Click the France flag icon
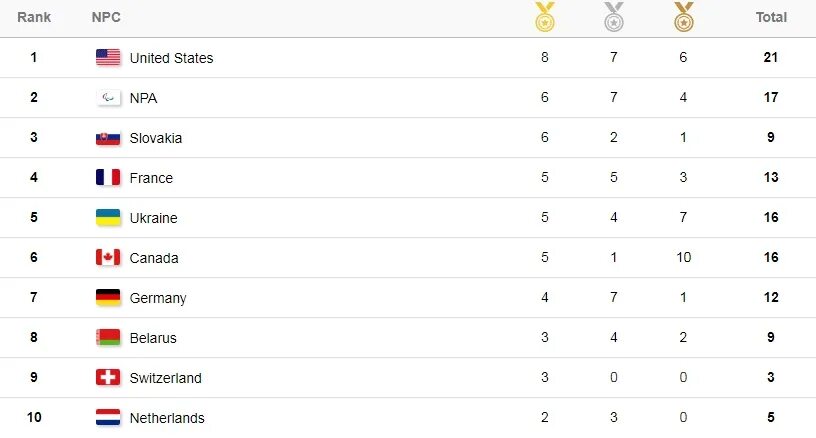The height and width of the screenshot is (438, 816). pyautogui.click(x=108, y=177)
